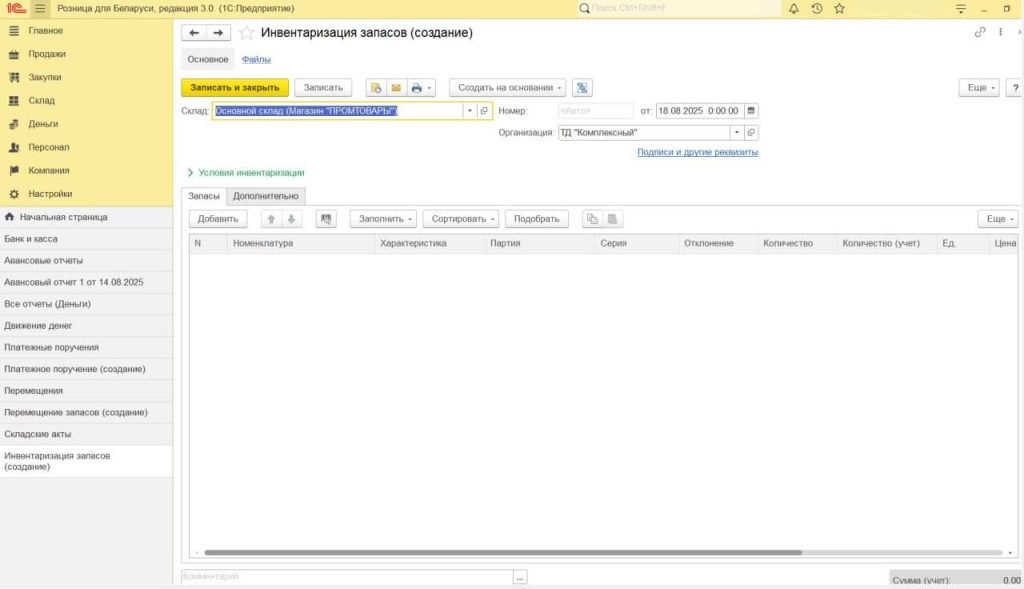Click the print icon in toolbar
Viewport: 1024px width, 589px height.
(x=418, y=88)
